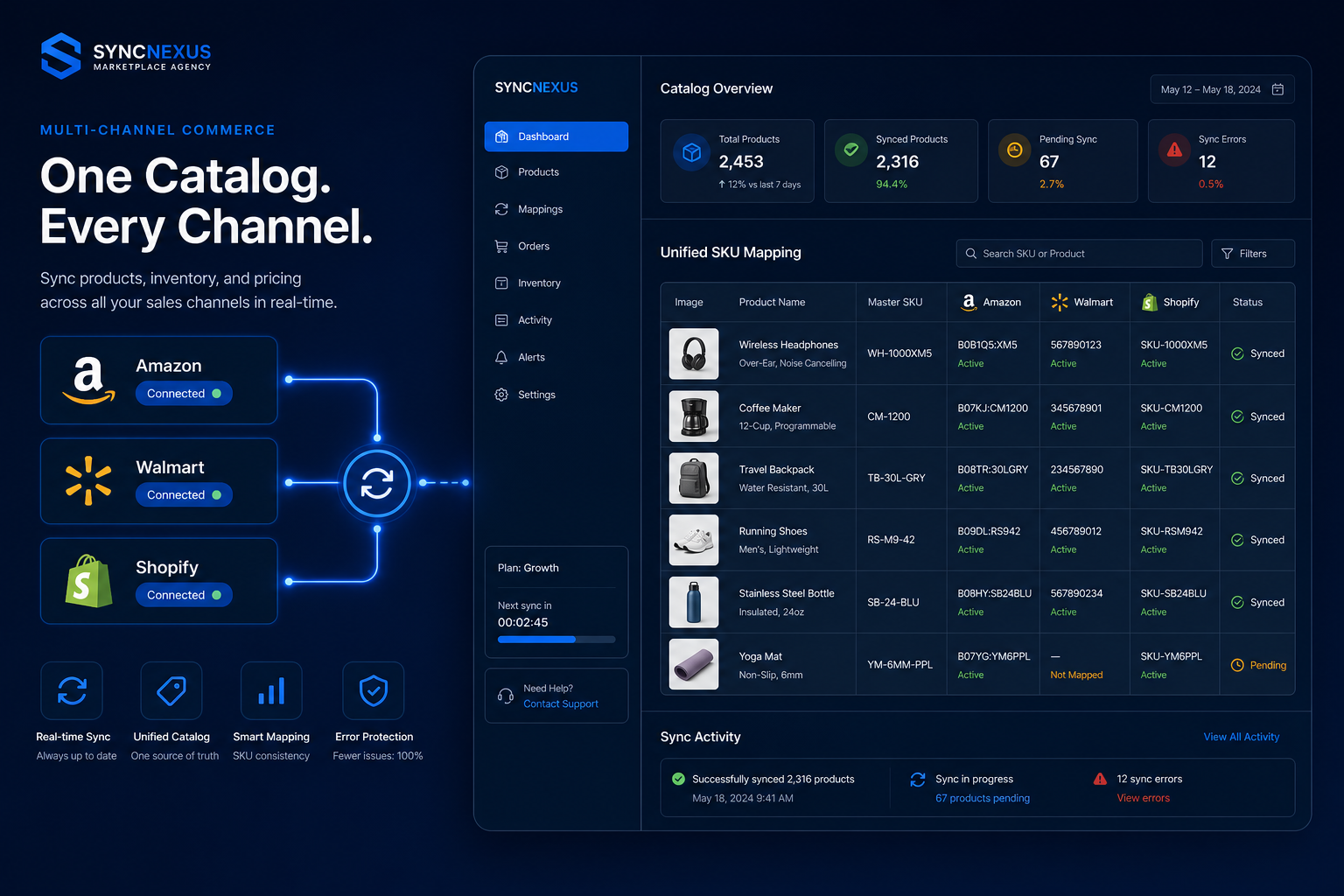
Task: Open the May 12 – May 18, 2024 date picker
Action: [x=1221, y=89]
